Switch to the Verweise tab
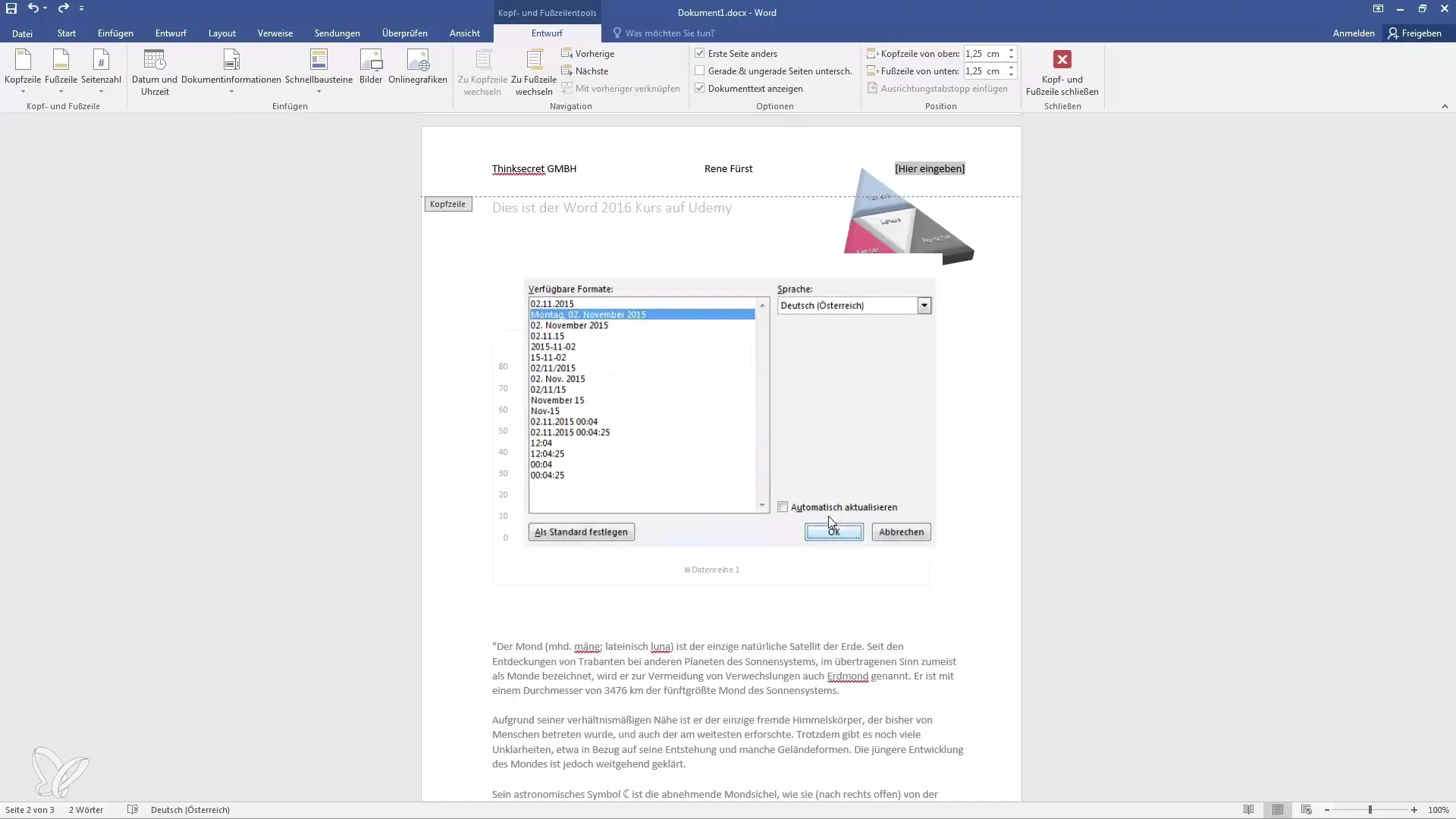Image resolution: width=1456 pixels, height=819 pixels. (275, 33)
